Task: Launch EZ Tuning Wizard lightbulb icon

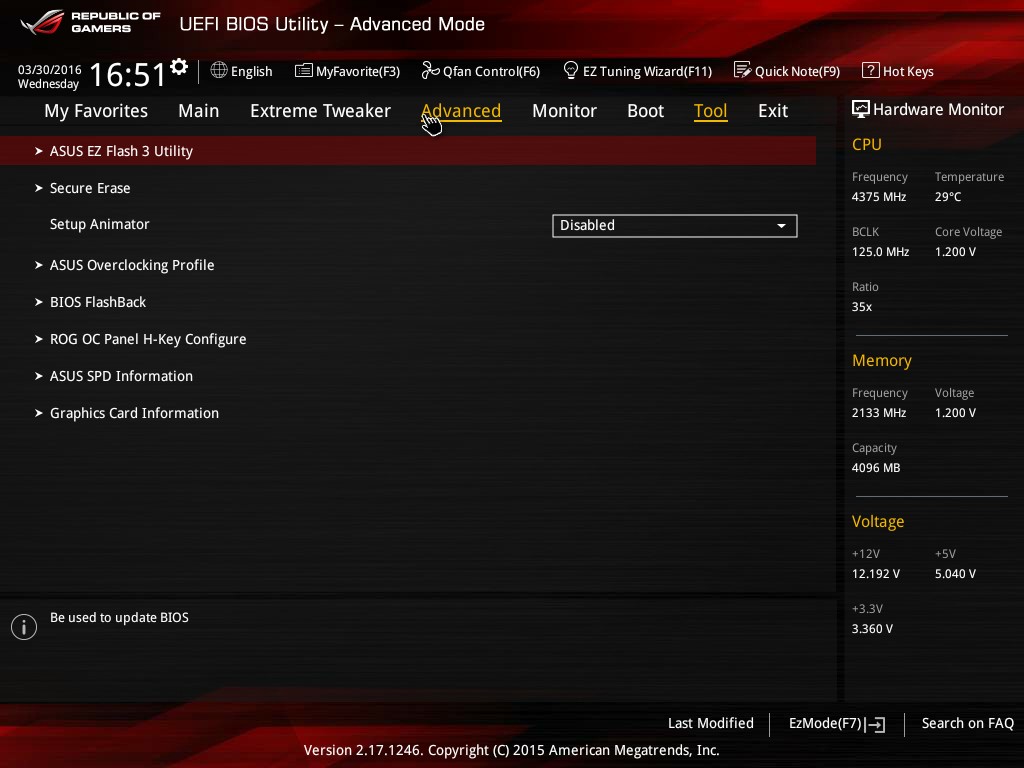Action: [570, 70]
